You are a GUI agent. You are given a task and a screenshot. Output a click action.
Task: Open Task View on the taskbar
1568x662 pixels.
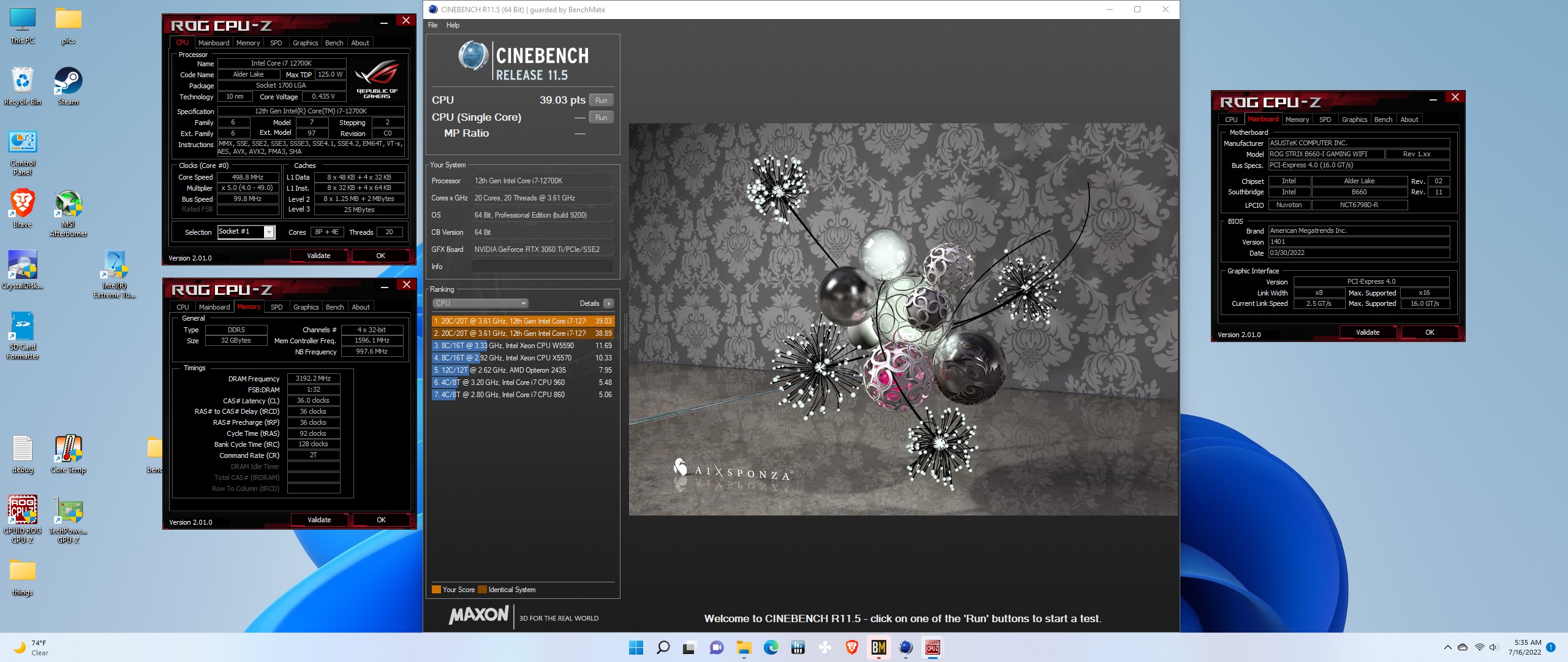[689, 647]
